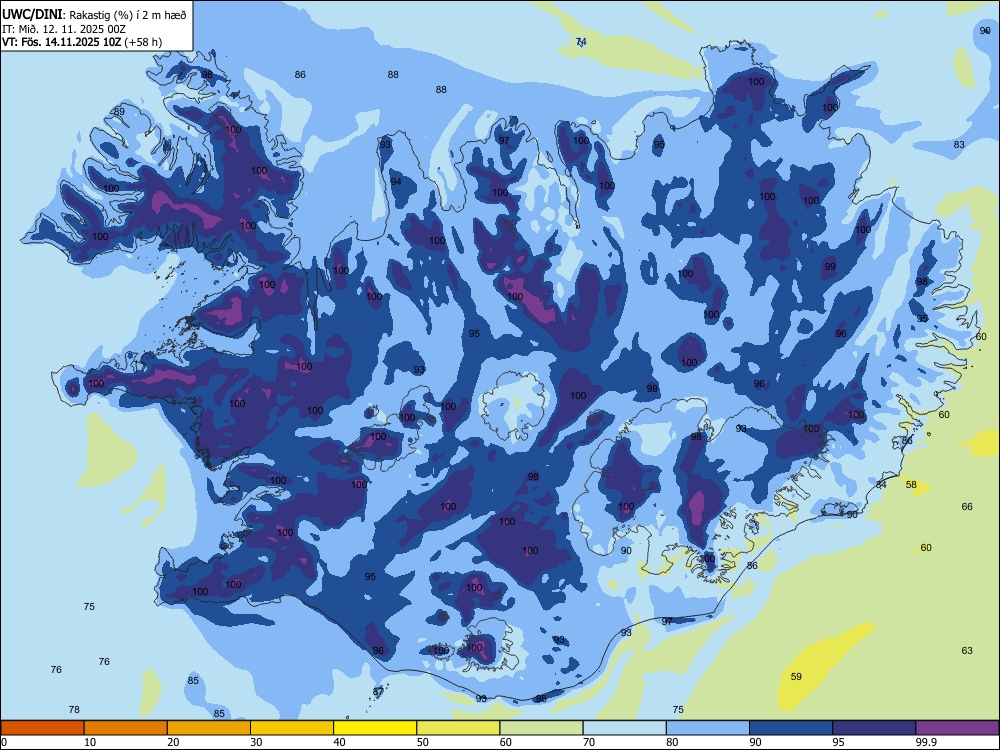
Task: Click the '58' value near the east coast
Action: 911,485
